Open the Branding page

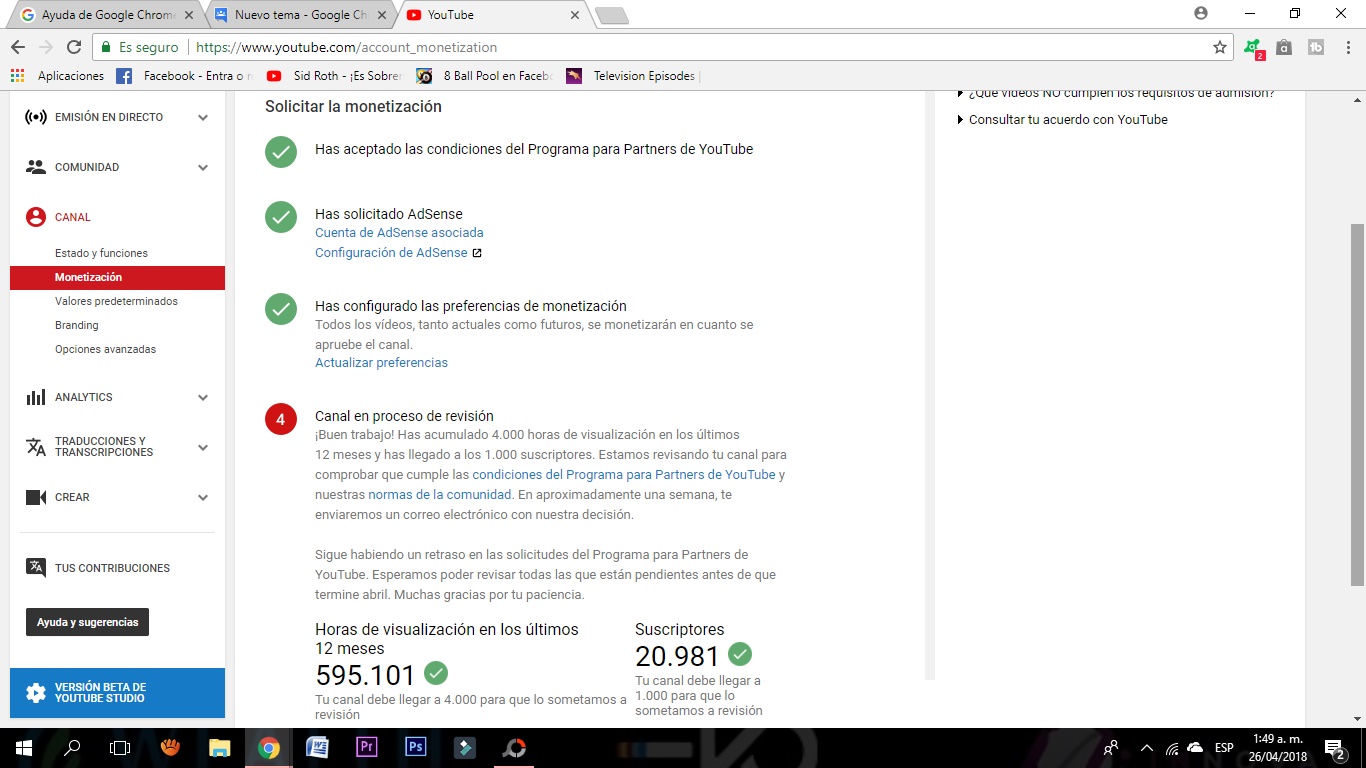pos(77,325)
